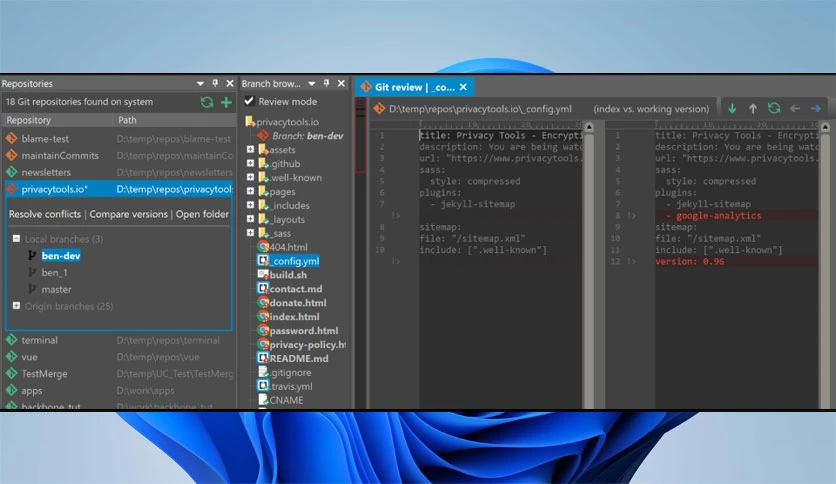
Task: Expand the _includes folder
Action: click(x=250, y=205)
